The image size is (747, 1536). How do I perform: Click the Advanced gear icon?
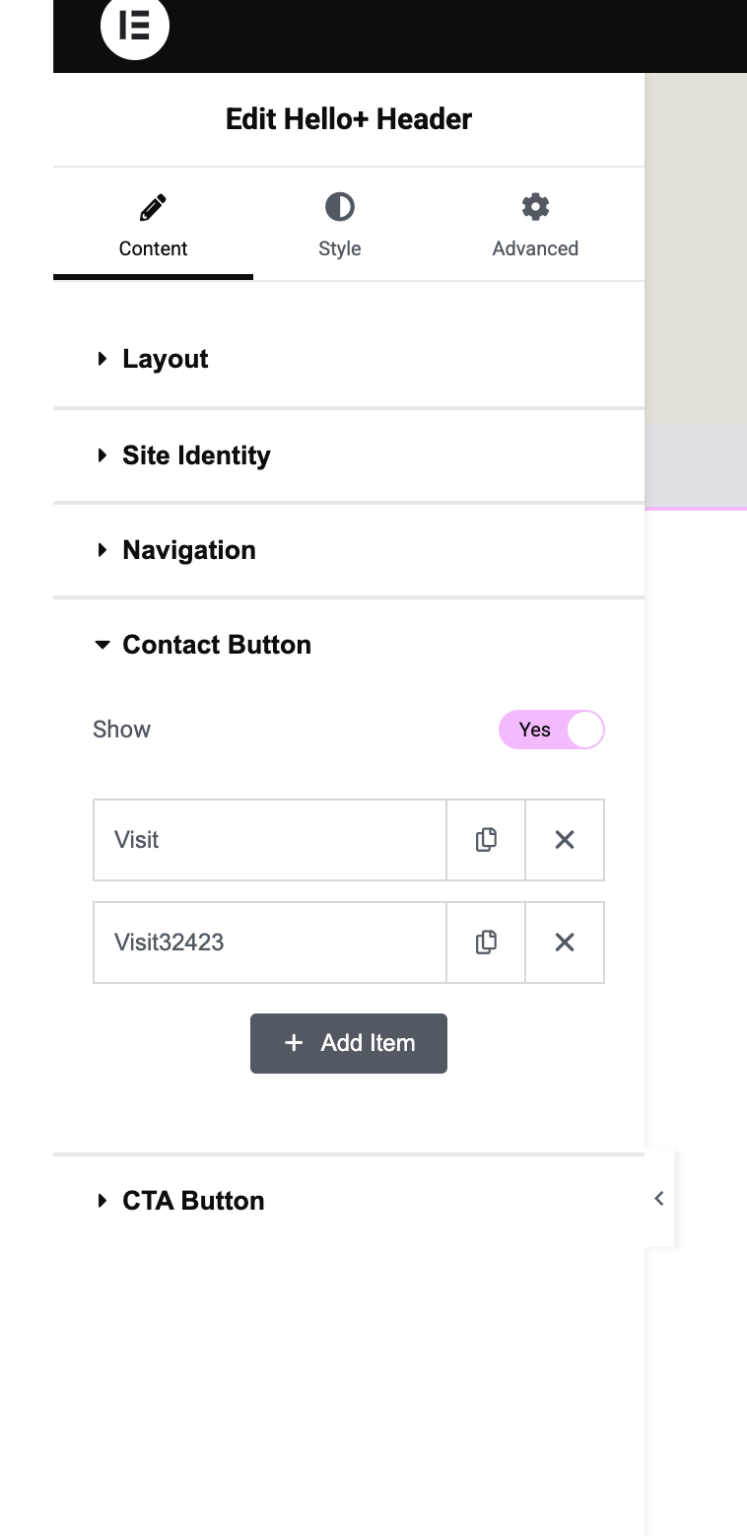535,207
